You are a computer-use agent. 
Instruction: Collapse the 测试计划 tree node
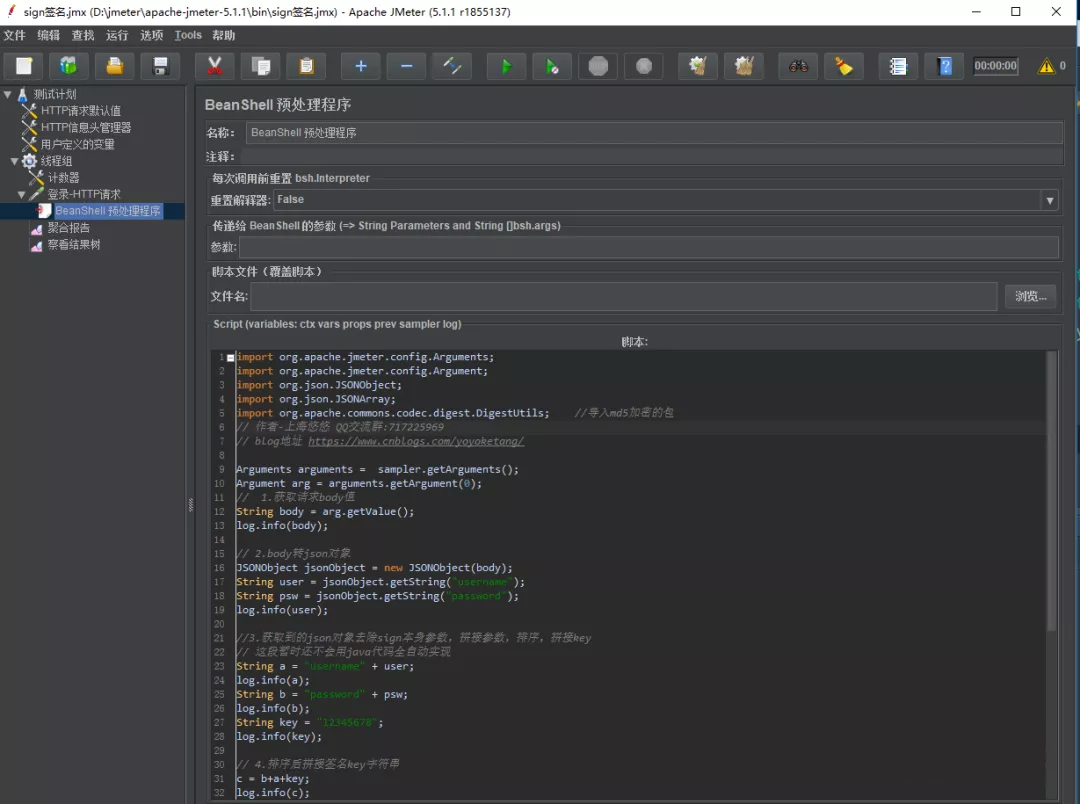[8, 94]
